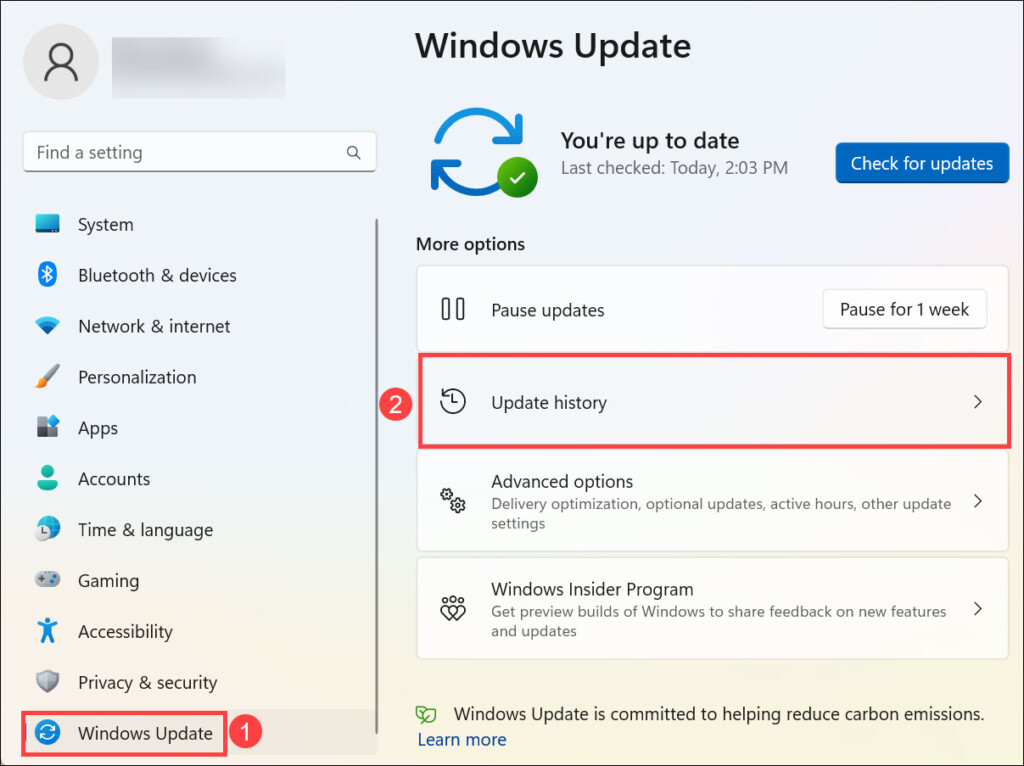Click the Personalization paintbrush icon
Image resolution: width=1024 pixels, height=766 pixels.
[x=47, y=376]
